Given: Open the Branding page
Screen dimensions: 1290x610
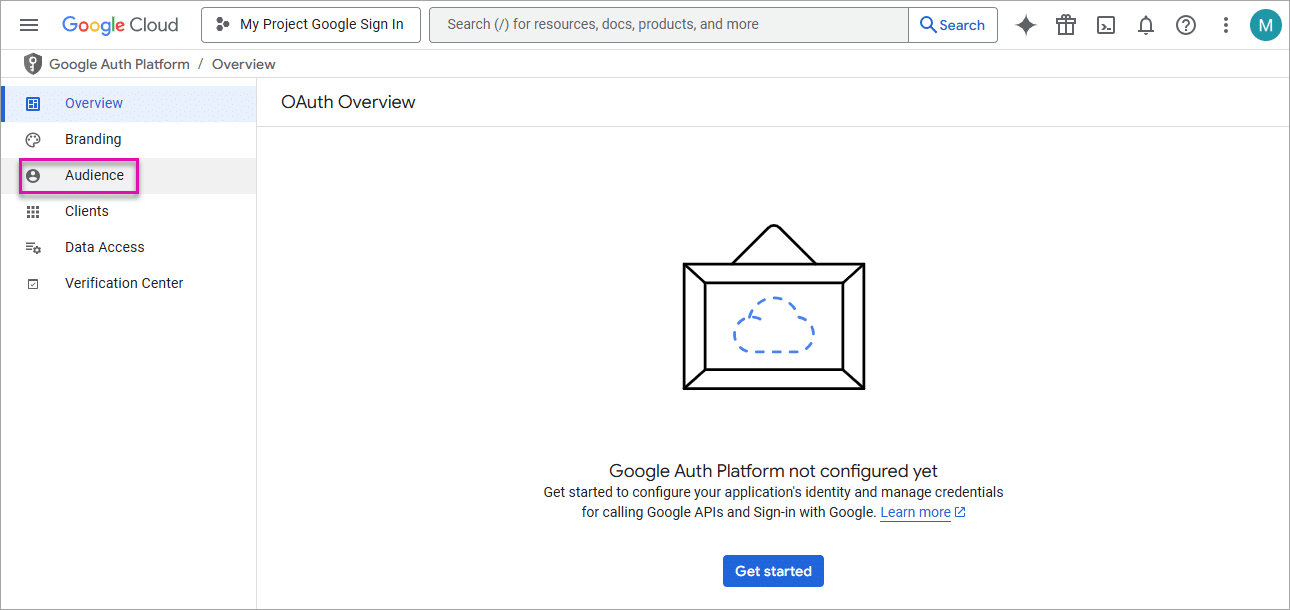Looking at the screenshot, I should (93, 139).
